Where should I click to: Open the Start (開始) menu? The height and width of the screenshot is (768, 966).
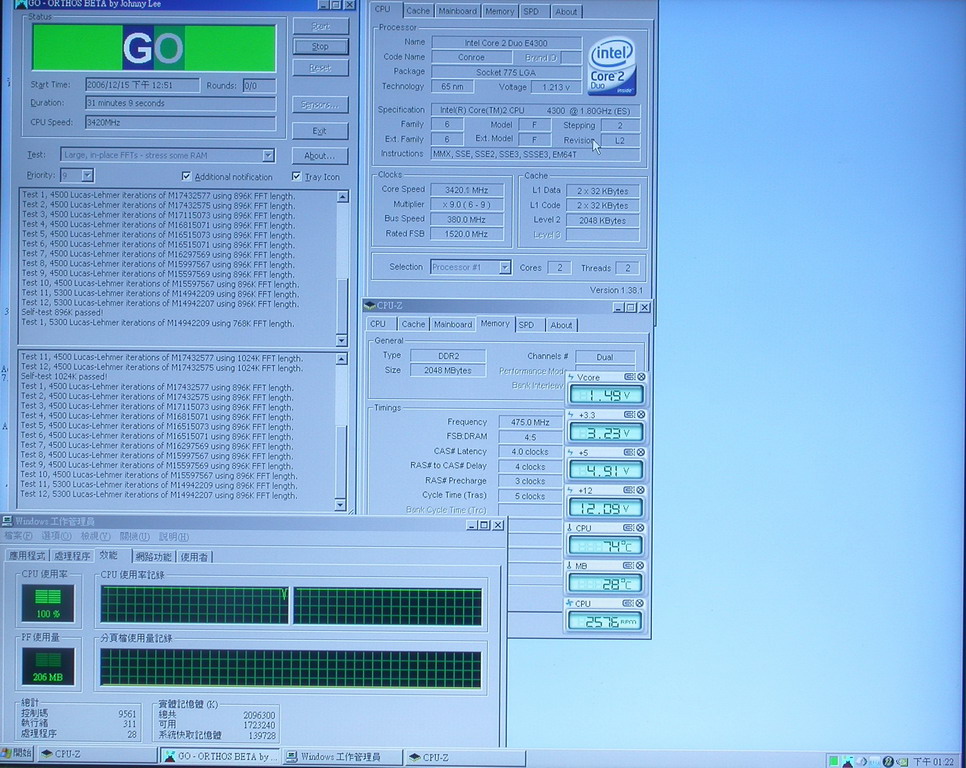click(17, 754)
